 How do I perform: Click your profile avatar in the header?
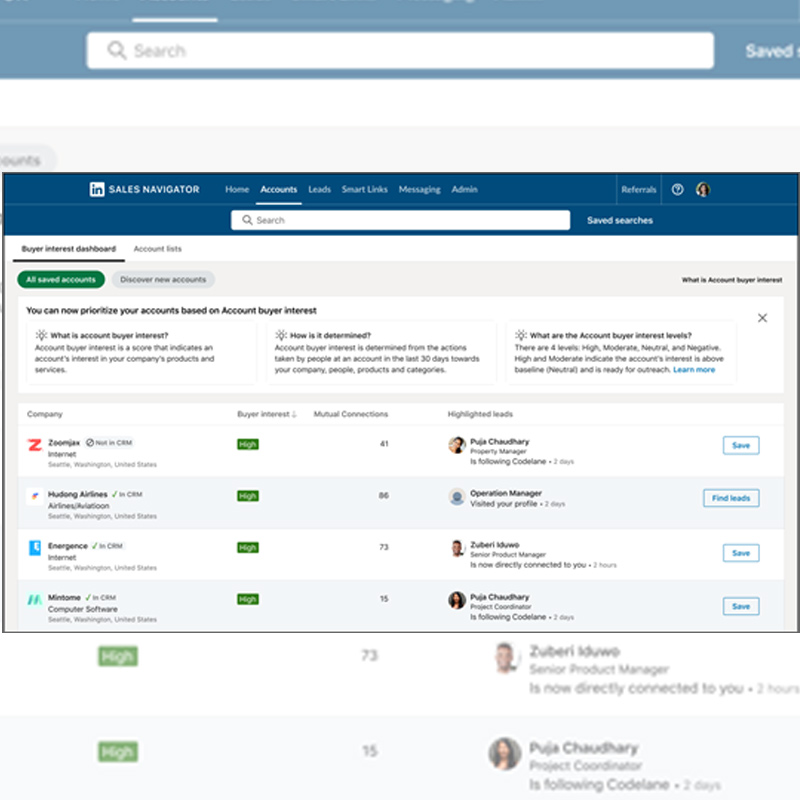705,190
